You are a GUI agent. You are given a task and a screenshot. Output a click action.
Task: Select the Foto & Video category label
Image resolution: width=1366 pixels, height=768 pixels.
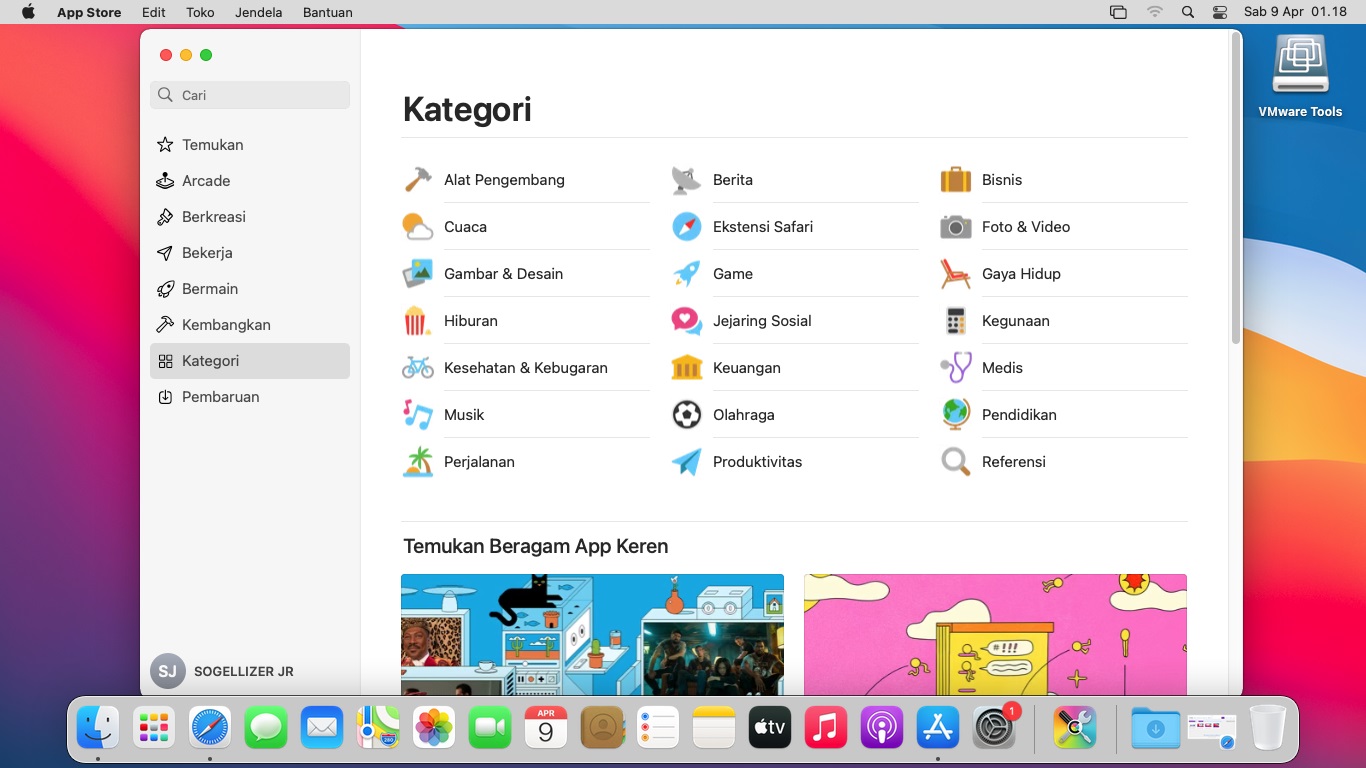click(x=1026, y=227)
